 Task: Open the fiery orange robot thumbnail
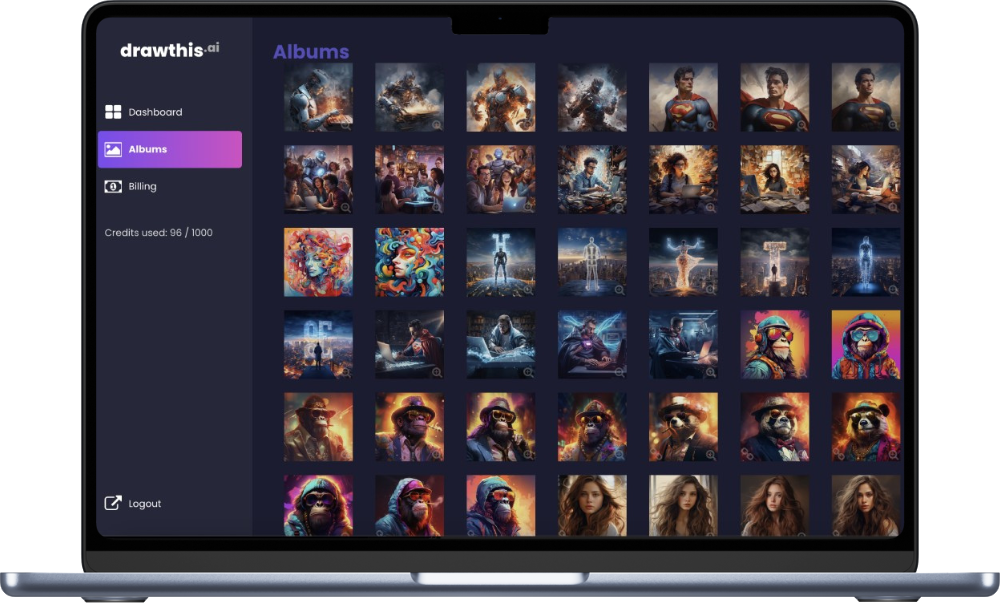[501, 98]
